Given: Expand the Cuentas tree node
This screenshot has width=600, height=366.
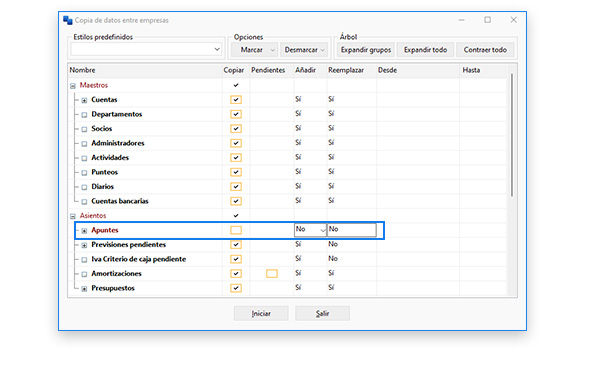Looking at the screenshot, I should [x=84, y=100].
